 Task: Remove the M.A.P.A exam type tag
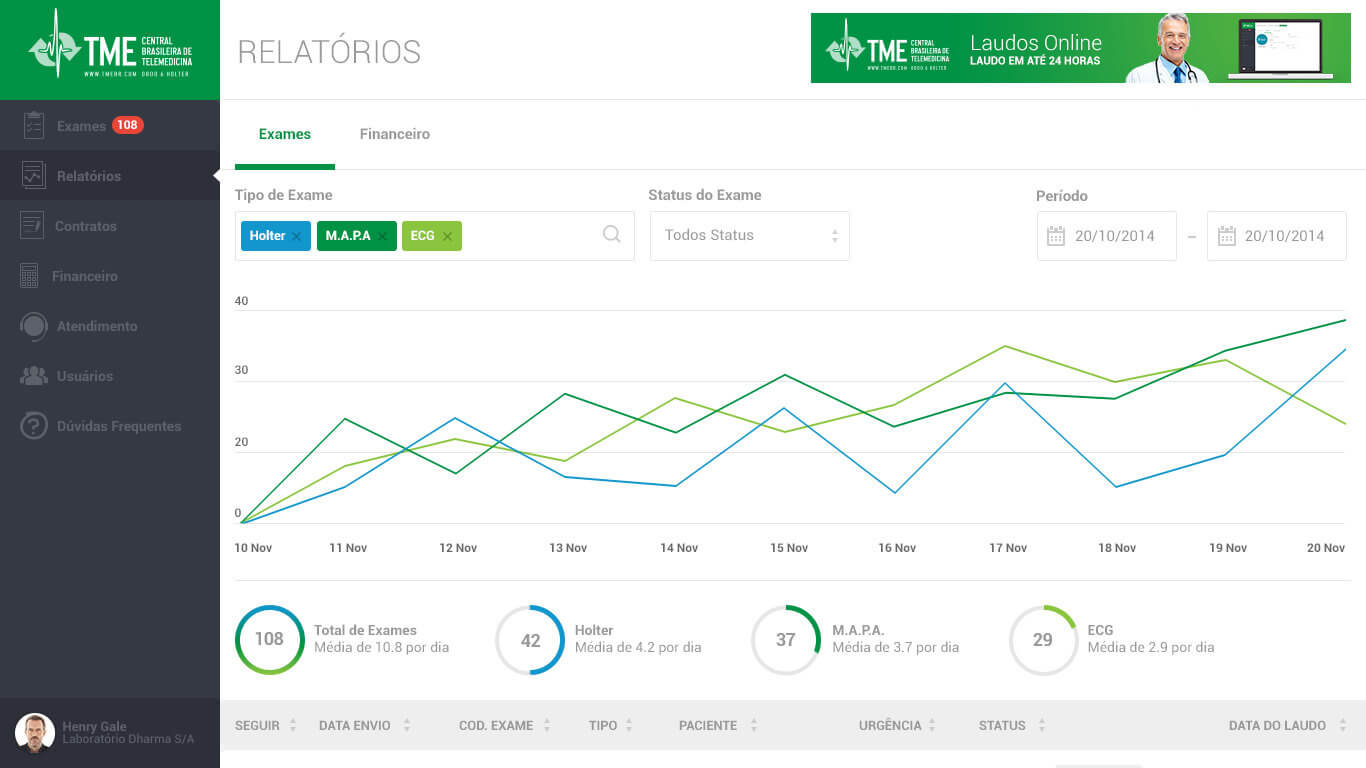382,236
